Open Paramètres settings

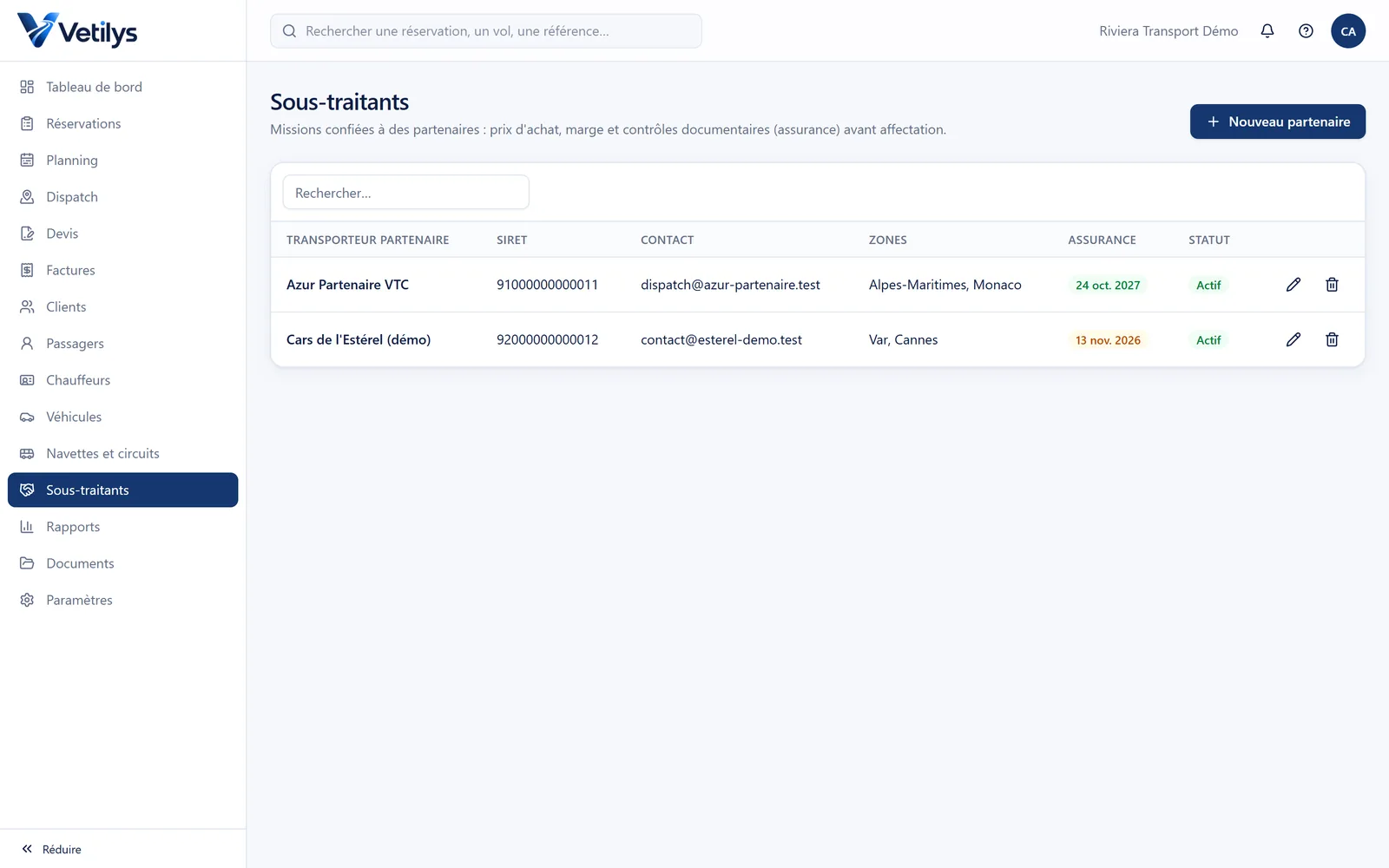(x=122, y=600)
